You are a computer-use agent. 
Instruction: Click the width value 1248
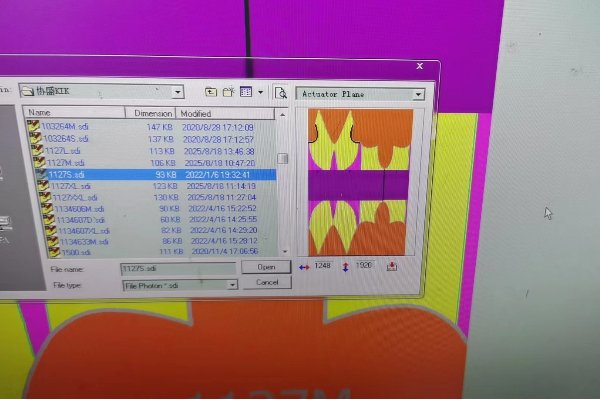[x=322, y=266]
